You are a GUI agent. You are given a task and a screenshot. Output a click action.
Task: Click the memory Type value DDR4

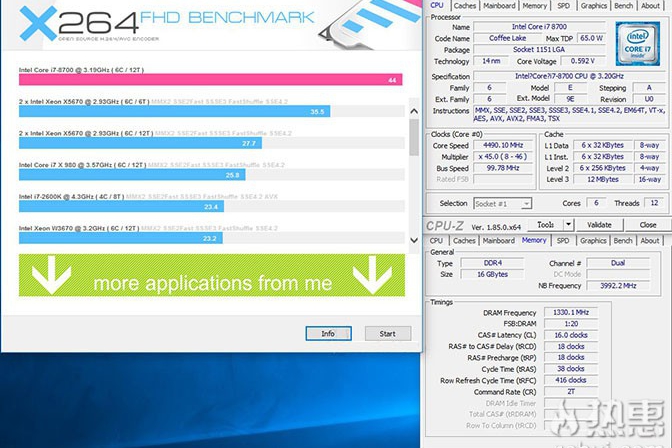point(492,263)
